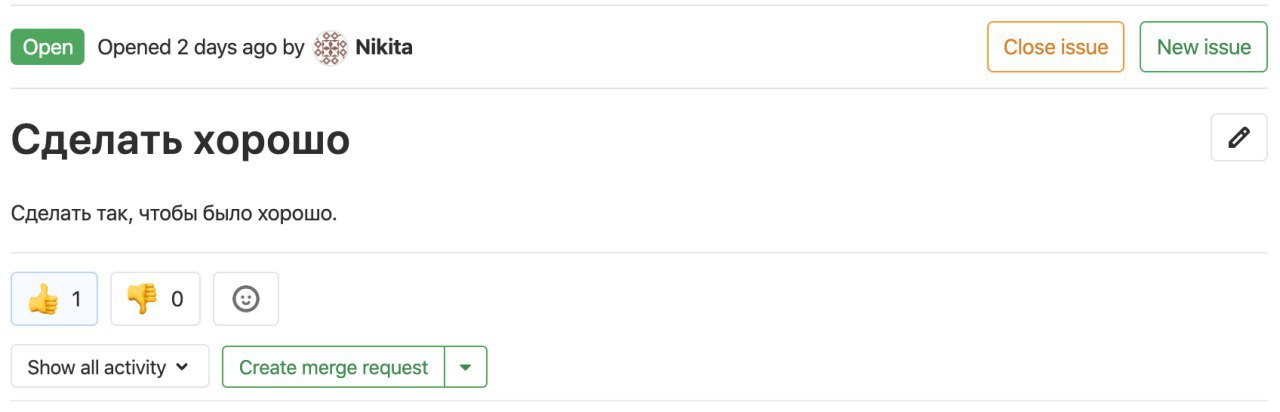Screen dimensions: 1280x412
Task: Click the thumbs down count 0
Action: [x=177, y=299]
